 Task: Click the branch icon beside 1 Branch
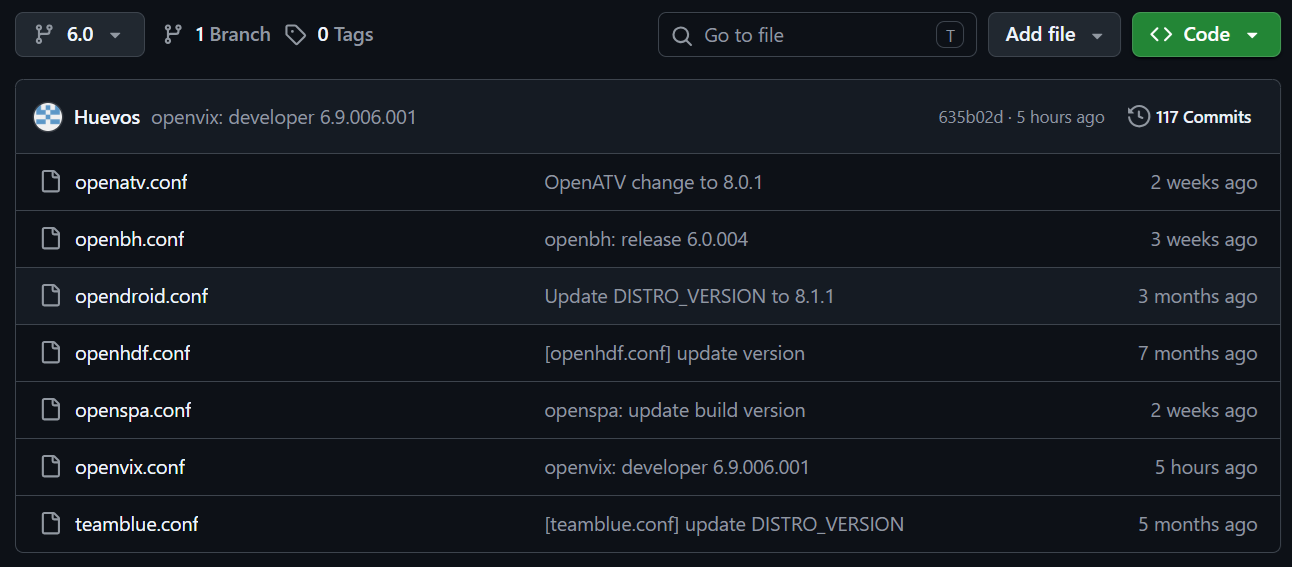click(173, 34)
